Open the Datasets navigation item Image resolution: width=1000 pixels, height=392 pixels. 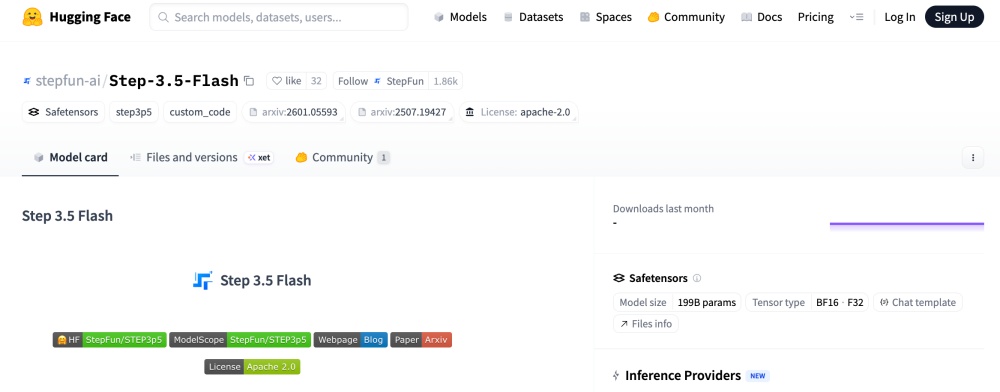pos(533,17)
